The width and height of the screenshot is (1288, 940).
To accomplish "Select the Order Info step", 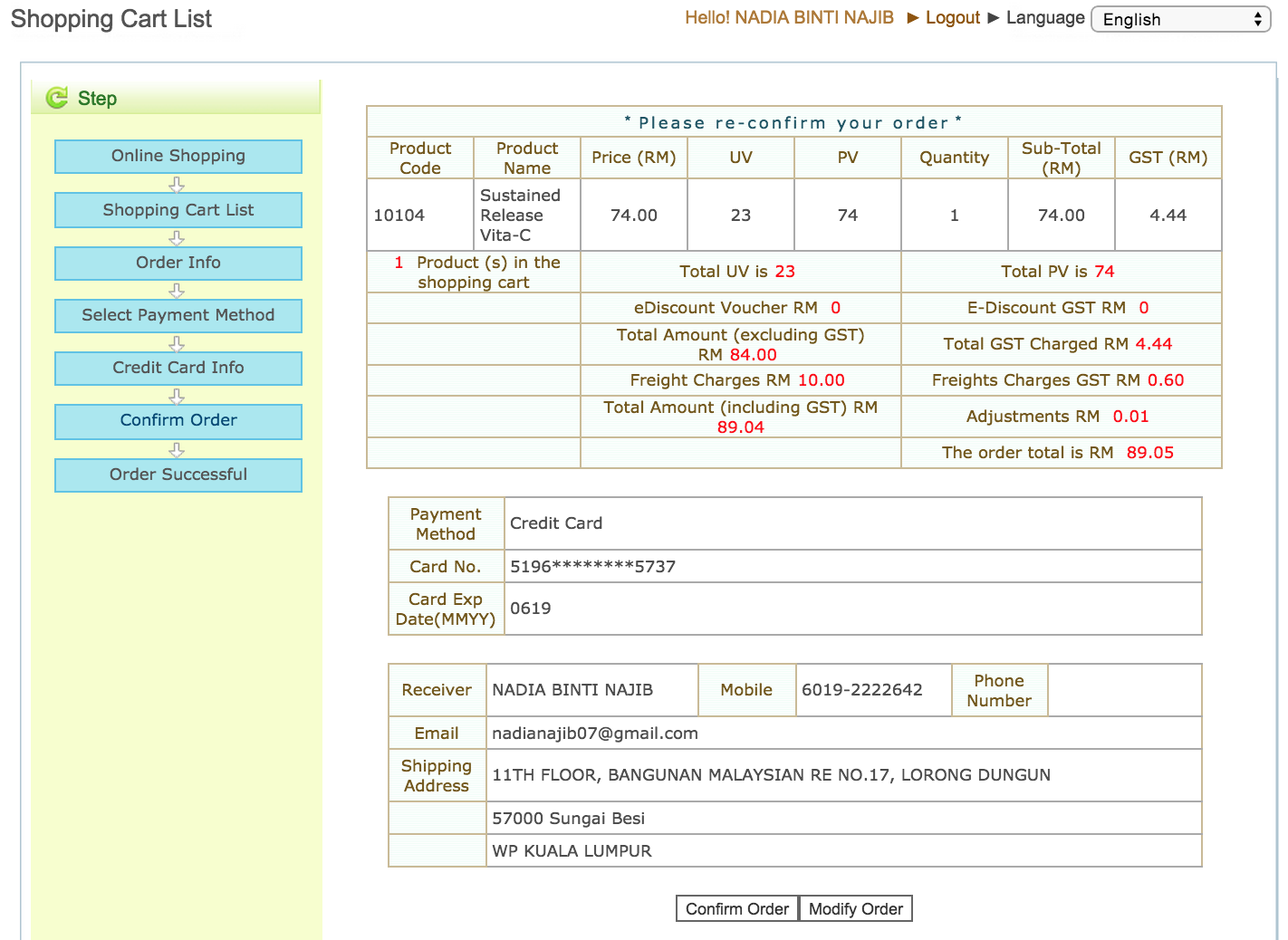I will 178,264.
